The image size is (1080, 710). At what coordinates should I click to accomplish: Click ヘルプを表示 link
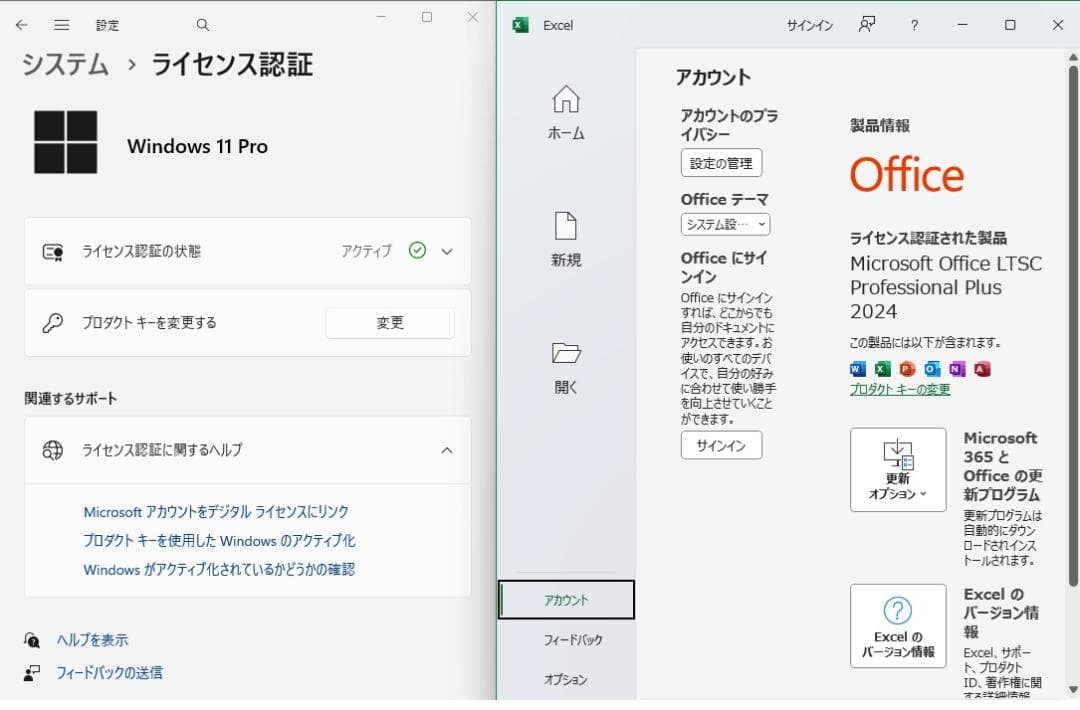(x=92, y=640)
